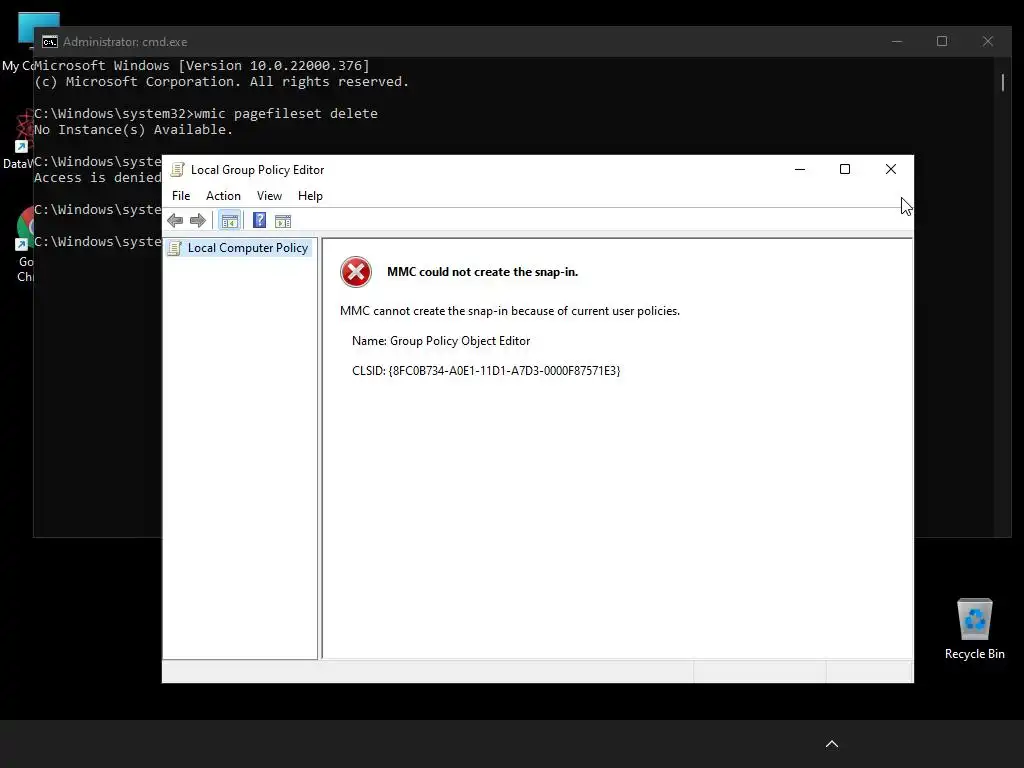Show hidden tray icons chevron on taskbar

click(832, 744)
